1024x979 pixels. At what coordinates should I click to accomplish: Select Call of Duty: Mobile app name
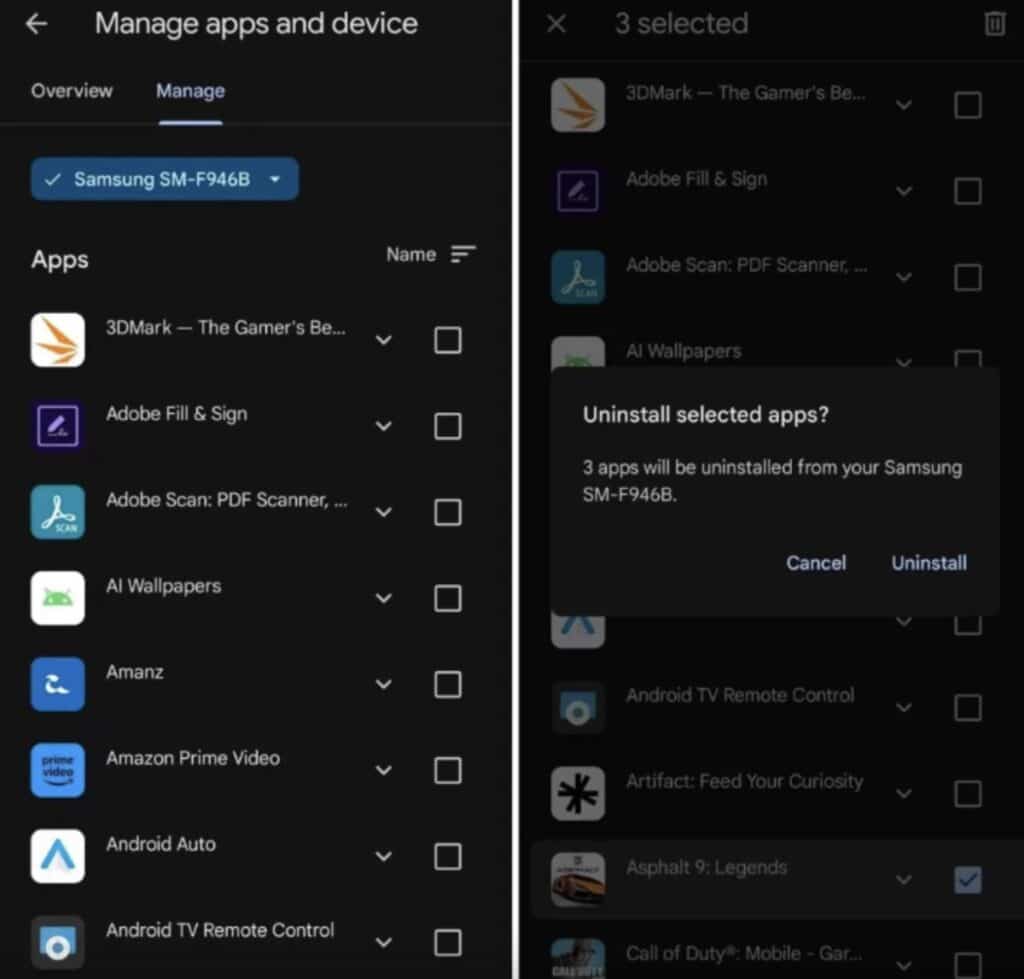744,953
